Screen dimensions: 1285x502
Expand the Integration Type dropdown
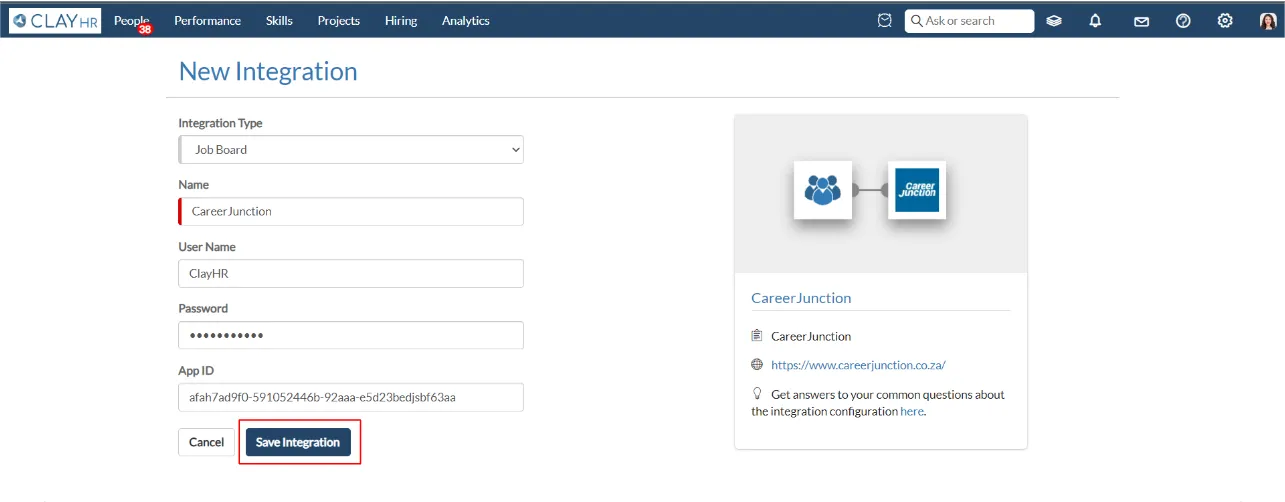(x=351, y=150)
